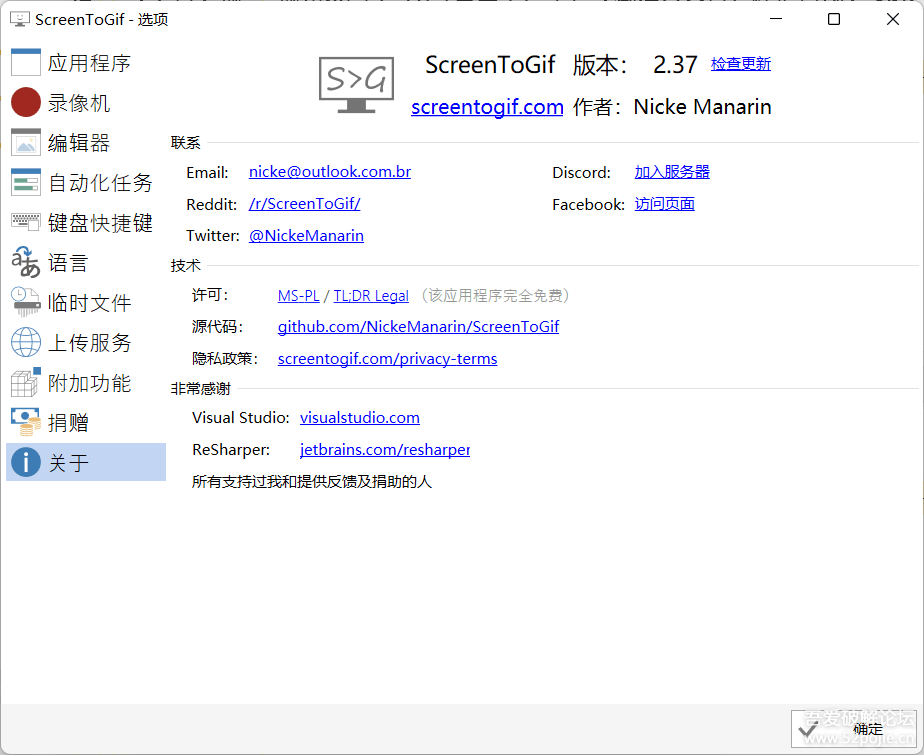The width and height of the screenshot is (924, 755).
Task: Click the Discord 加入服务器 link
Action: pos(672,172)
